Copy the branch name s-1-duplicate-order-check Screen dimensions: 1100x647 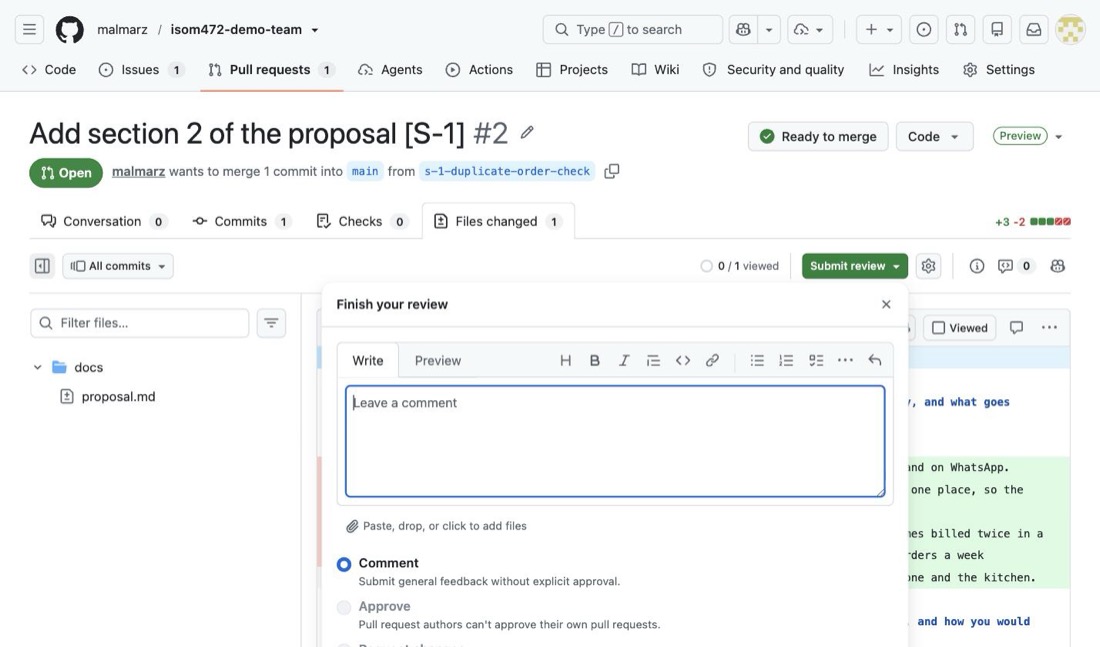[x=612, y=171]
